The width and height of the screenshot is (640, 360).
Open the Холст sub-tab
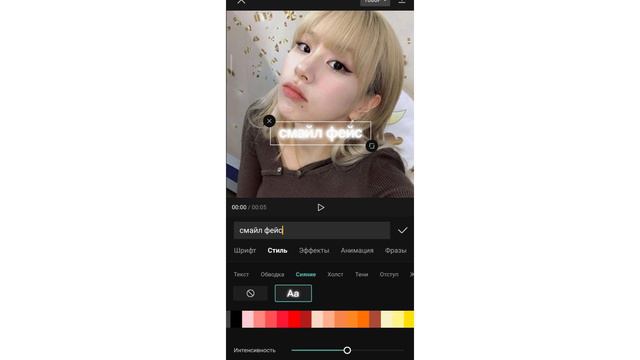335,274
